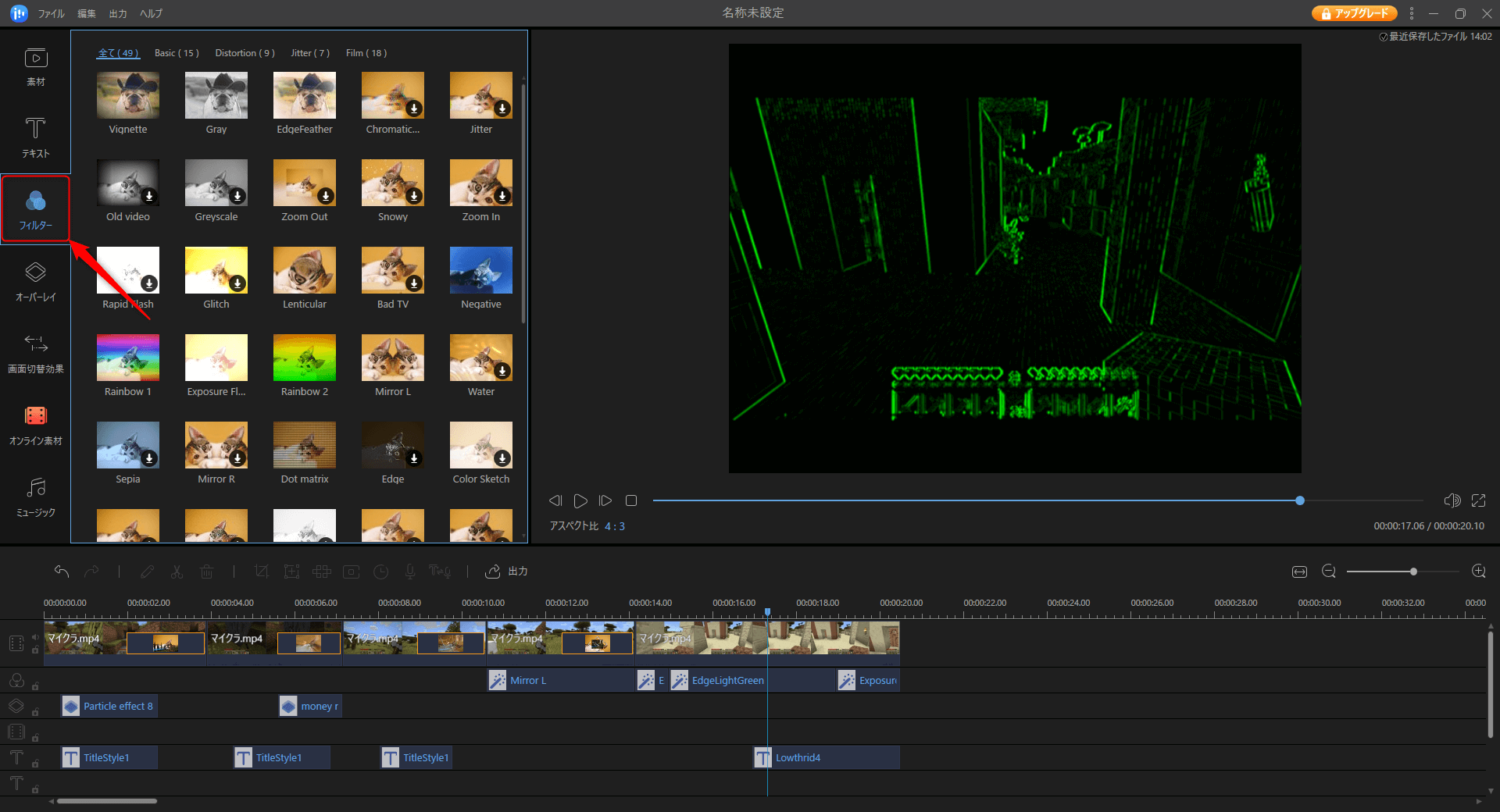
Task: Click the アップグレード upgrade button
Action: coord(1354,13)
